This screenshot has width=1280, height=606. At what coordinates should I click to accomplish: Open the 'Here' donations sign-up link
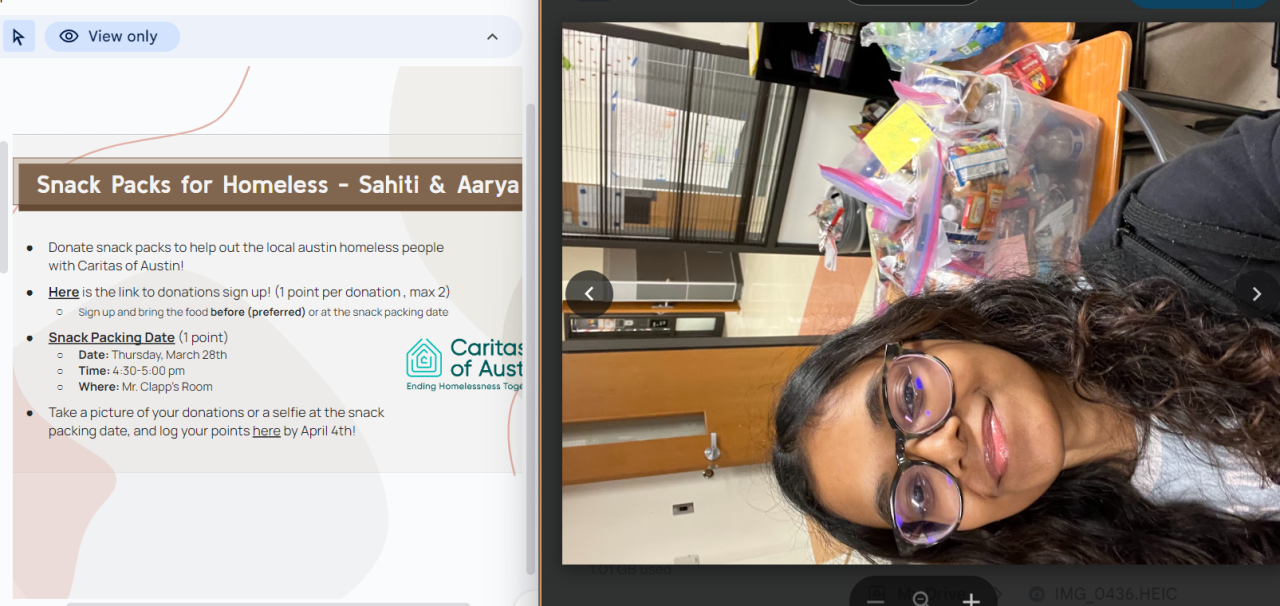(63, 292)
